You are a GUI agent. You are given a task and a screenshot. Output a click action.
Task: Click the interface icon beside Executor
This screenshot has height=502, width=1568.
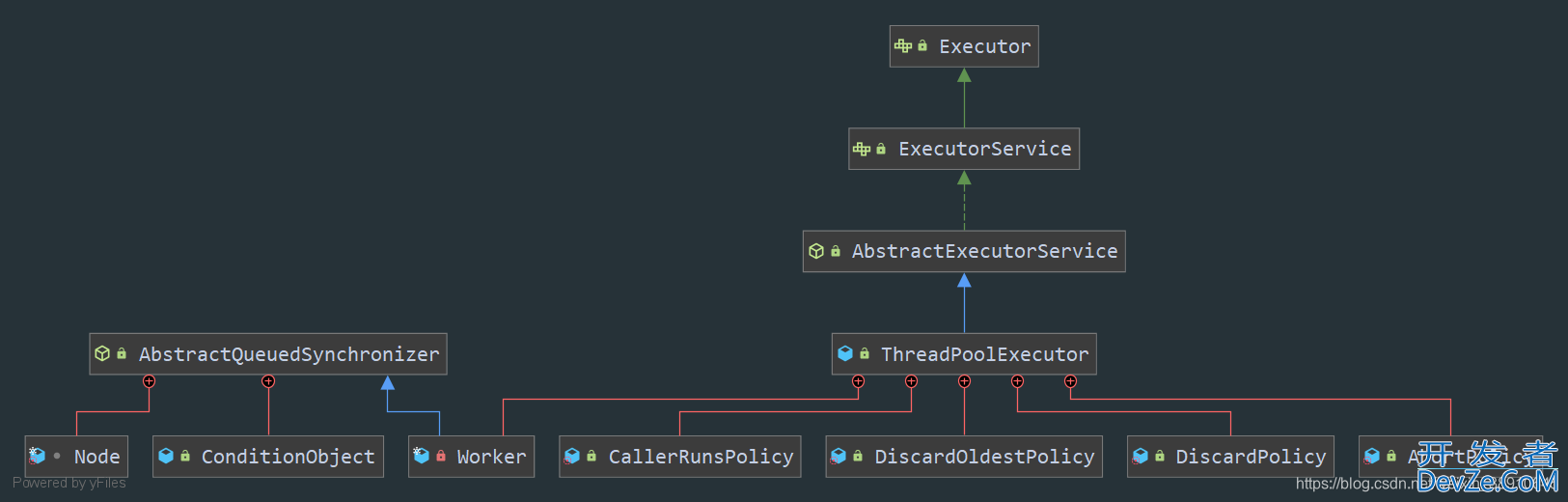pos(903,45)
